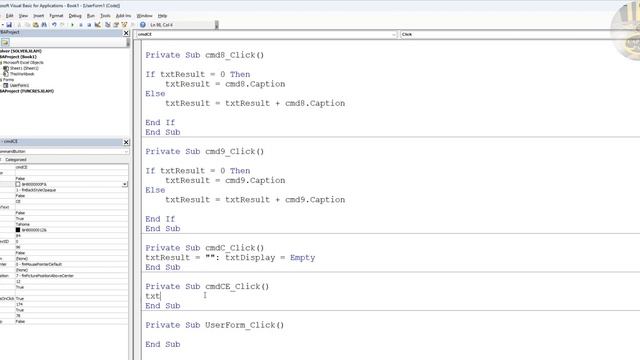The image size is (640, 360).
Task: Click the Reset stop icon
Action: (89, 25)
